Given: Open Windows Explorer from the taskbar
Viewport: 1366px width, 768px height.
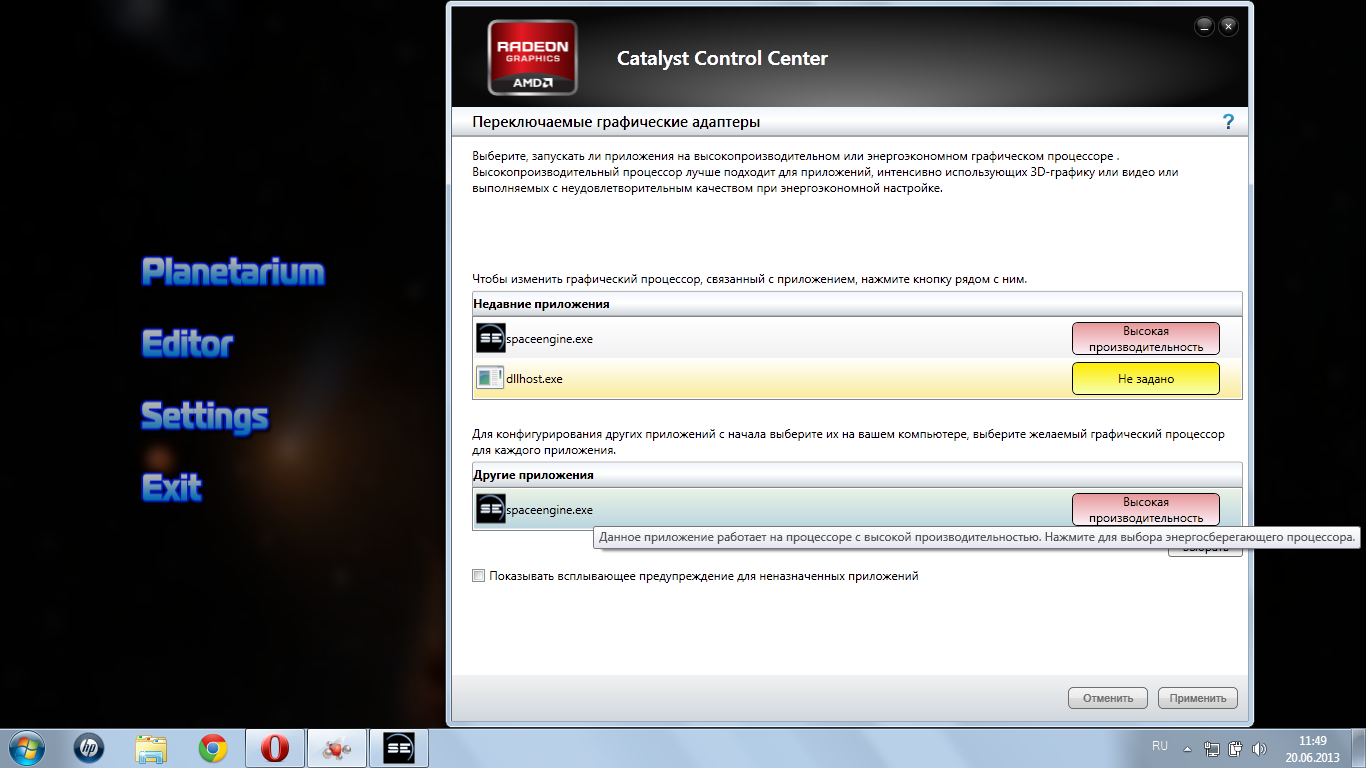Looking at the screenshot, I should [x=151, y=748].
